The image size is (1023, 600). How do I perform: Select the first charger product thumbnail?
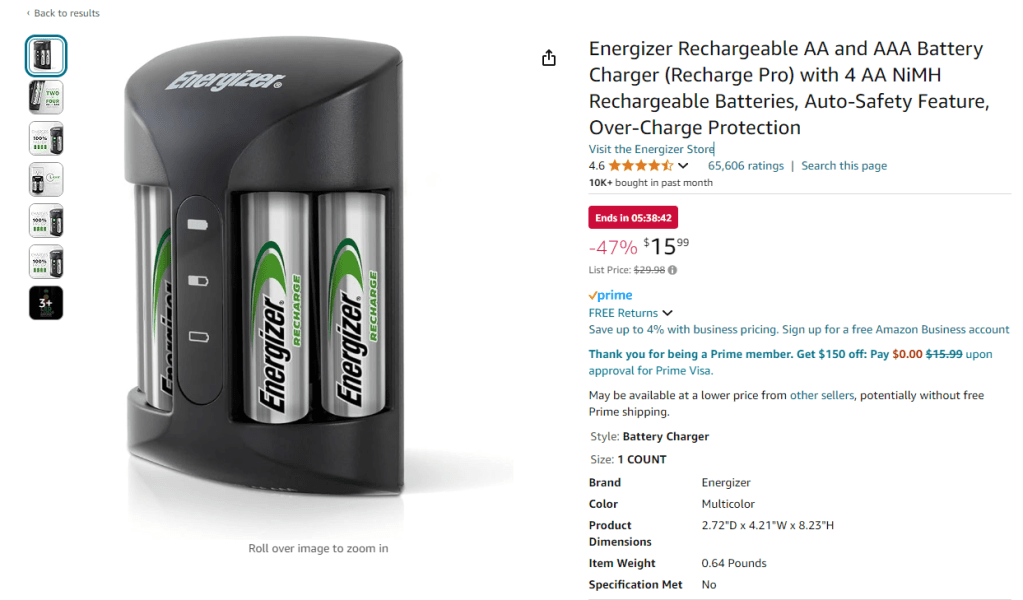[x=46, y=55]
